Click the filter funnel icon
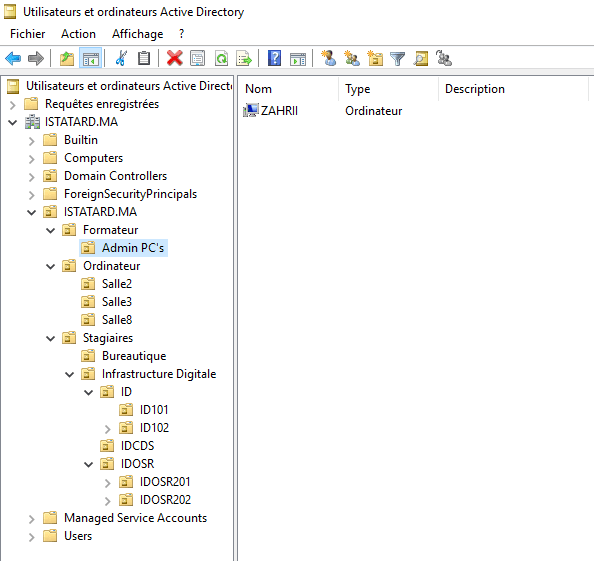594x561 pixels. point(398,59)
